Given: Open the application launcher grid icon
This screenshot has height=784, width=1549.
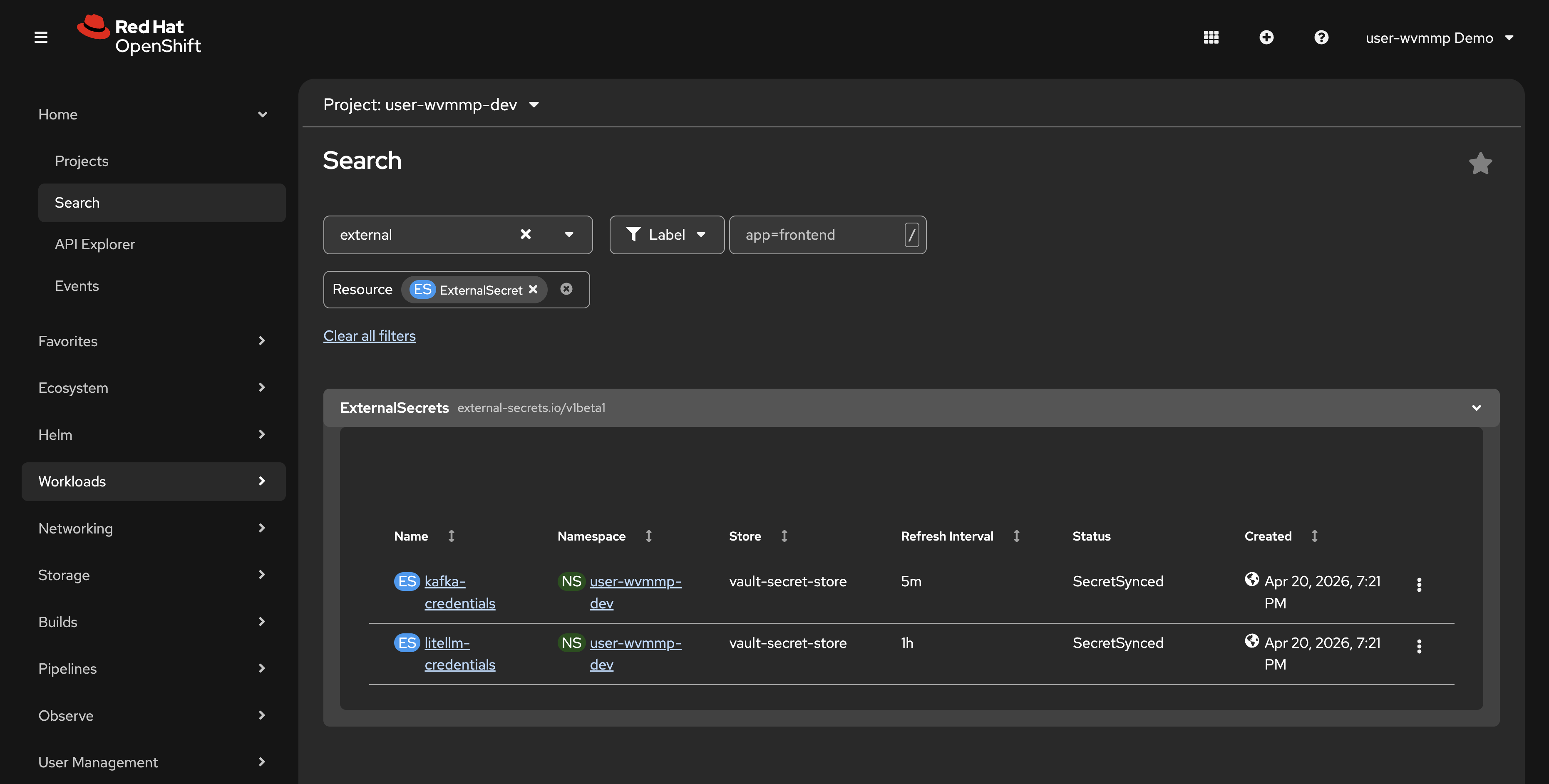Looking at the screenshot, I should pyautogui.click(x=1211, y=37).
